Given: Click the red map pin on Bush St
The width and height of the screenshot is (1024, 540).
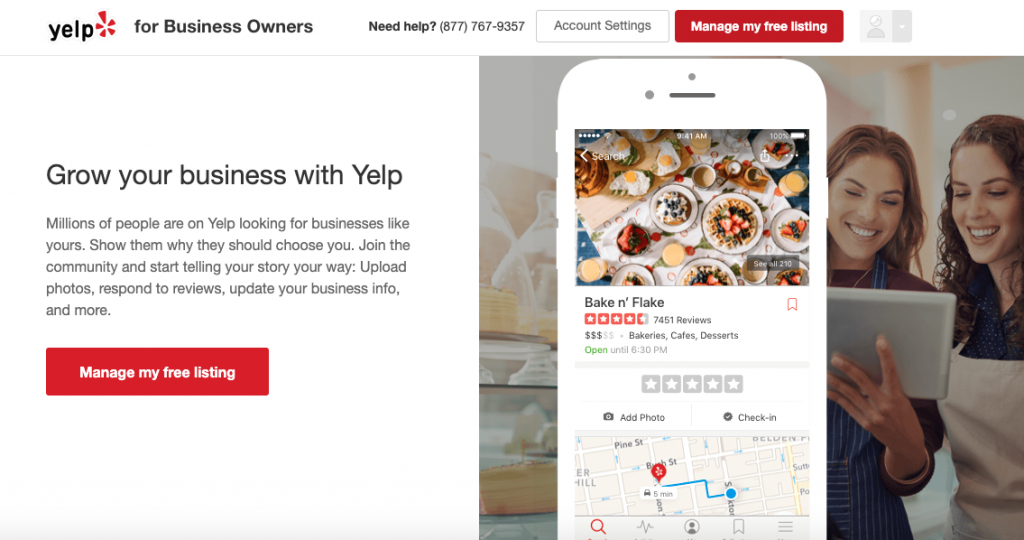Looking at the screenshot, I should click(x=659, y=473).
